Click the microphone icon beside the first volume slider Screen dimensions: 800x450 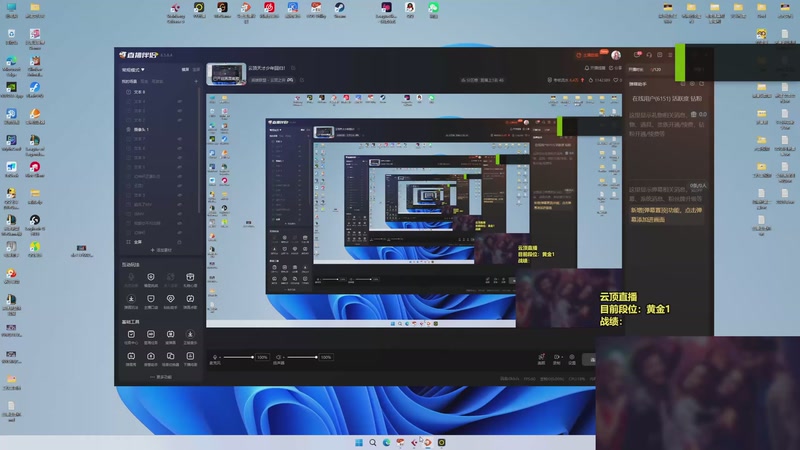pos(215,357)
